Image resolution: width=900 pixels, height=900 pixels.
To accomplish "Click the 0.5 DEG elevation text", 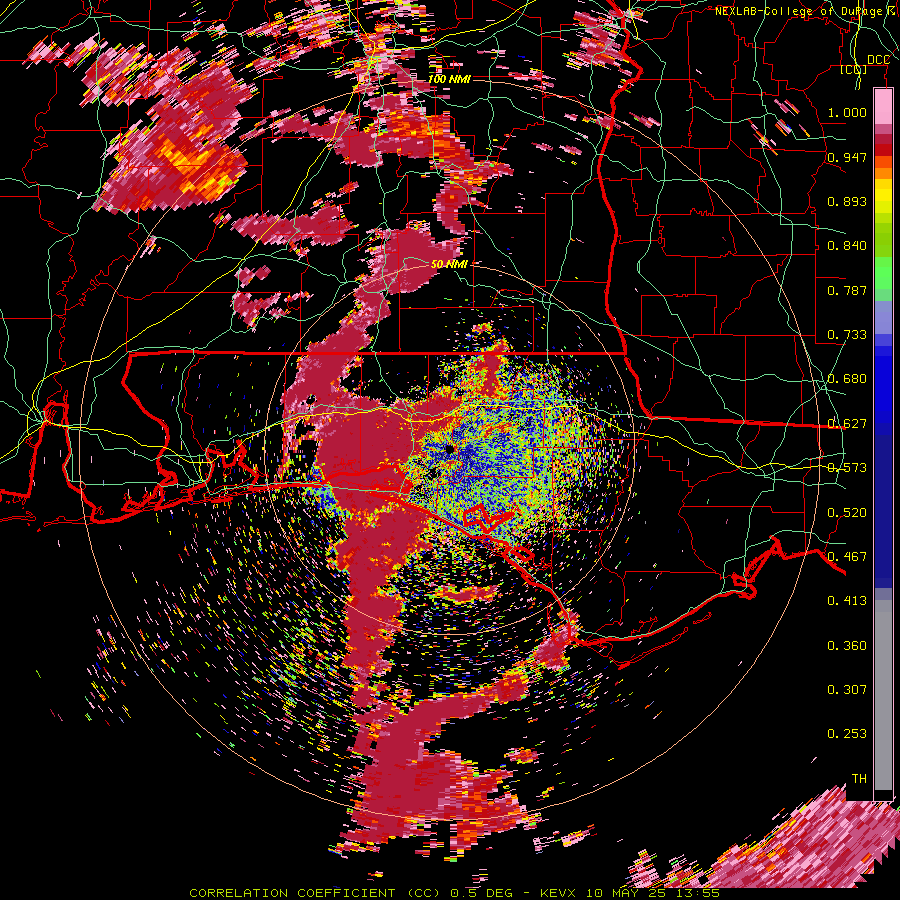I will click(x=482, y=893).
